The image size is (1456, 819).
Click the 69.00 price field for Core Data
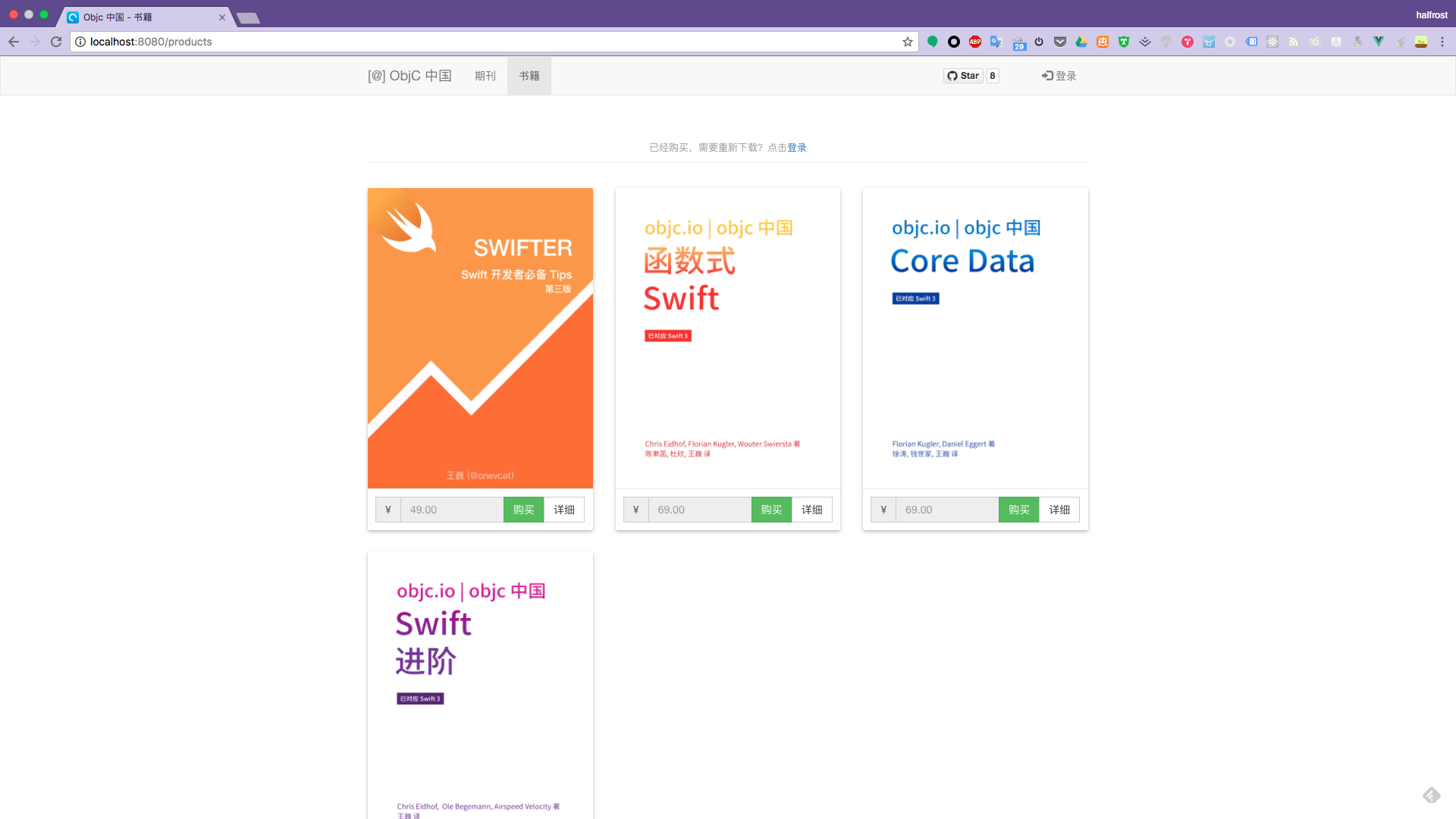[x=946, y=510]
